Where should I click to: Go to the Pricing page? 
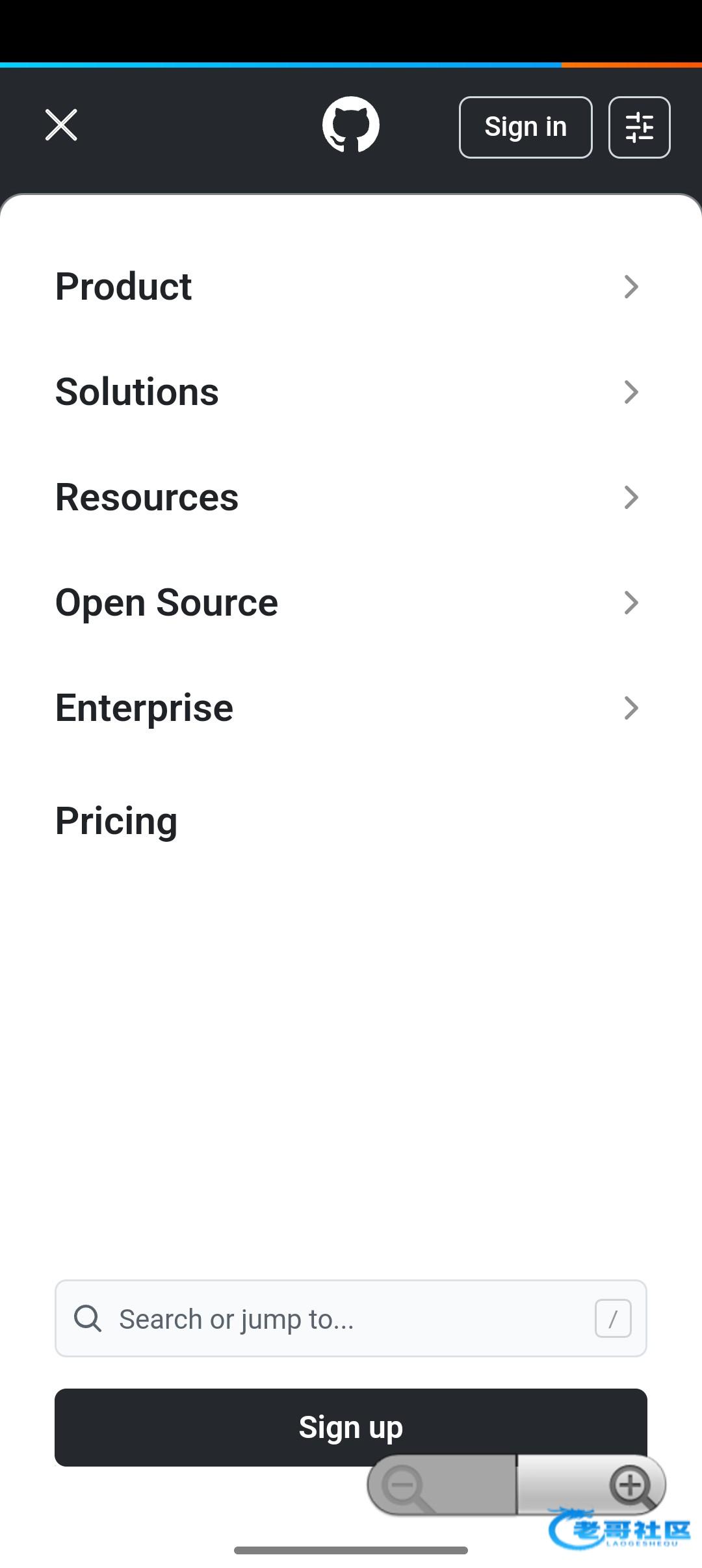(x=116, y=821)
